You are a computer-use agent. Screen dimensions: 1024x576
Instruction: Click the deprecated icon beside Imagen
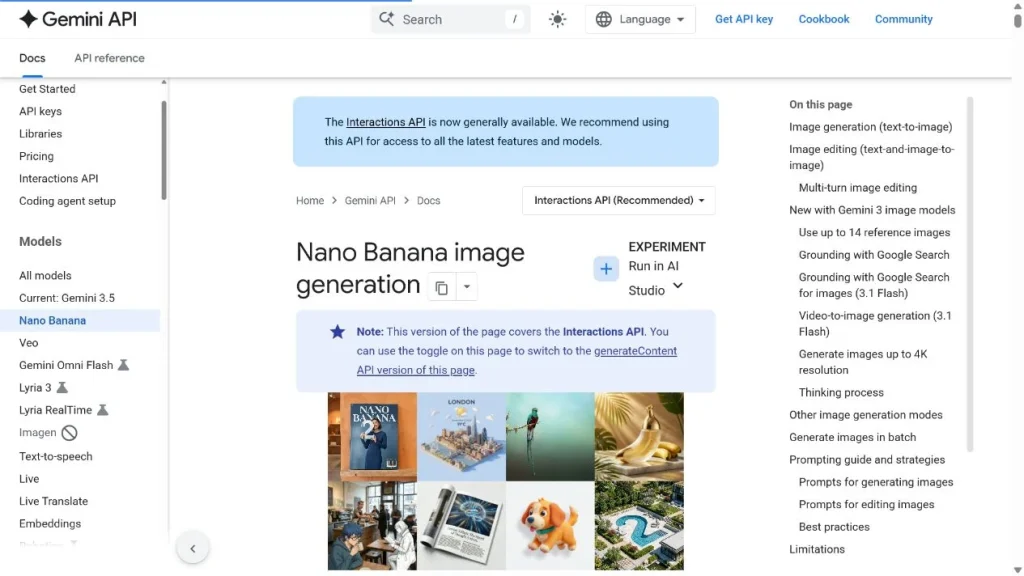pyautogui.click(x=69, y=432)
